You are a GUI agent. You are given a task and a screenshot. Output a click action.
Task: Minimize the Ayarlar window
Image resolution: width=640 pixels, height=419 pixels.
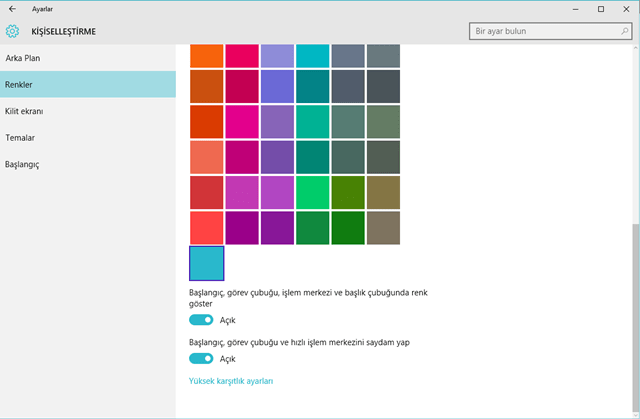tap(576, 9)
